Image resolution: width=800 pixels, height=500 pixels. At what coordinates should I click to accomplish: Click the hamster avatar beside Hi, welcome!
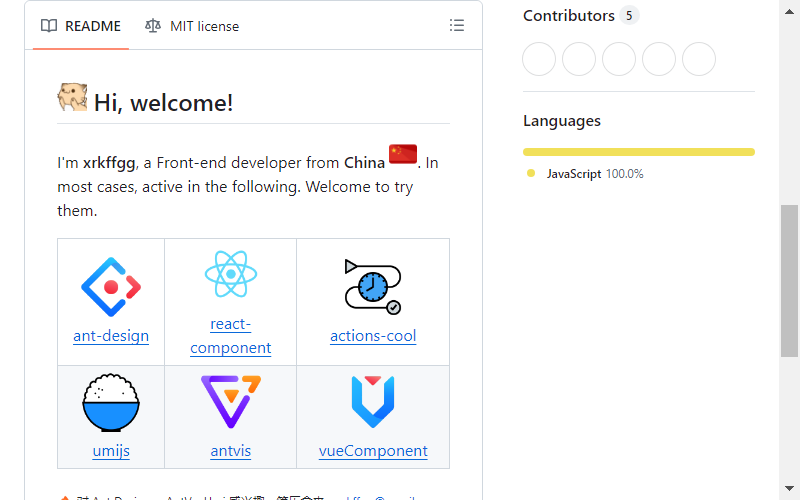coord(72,97)
